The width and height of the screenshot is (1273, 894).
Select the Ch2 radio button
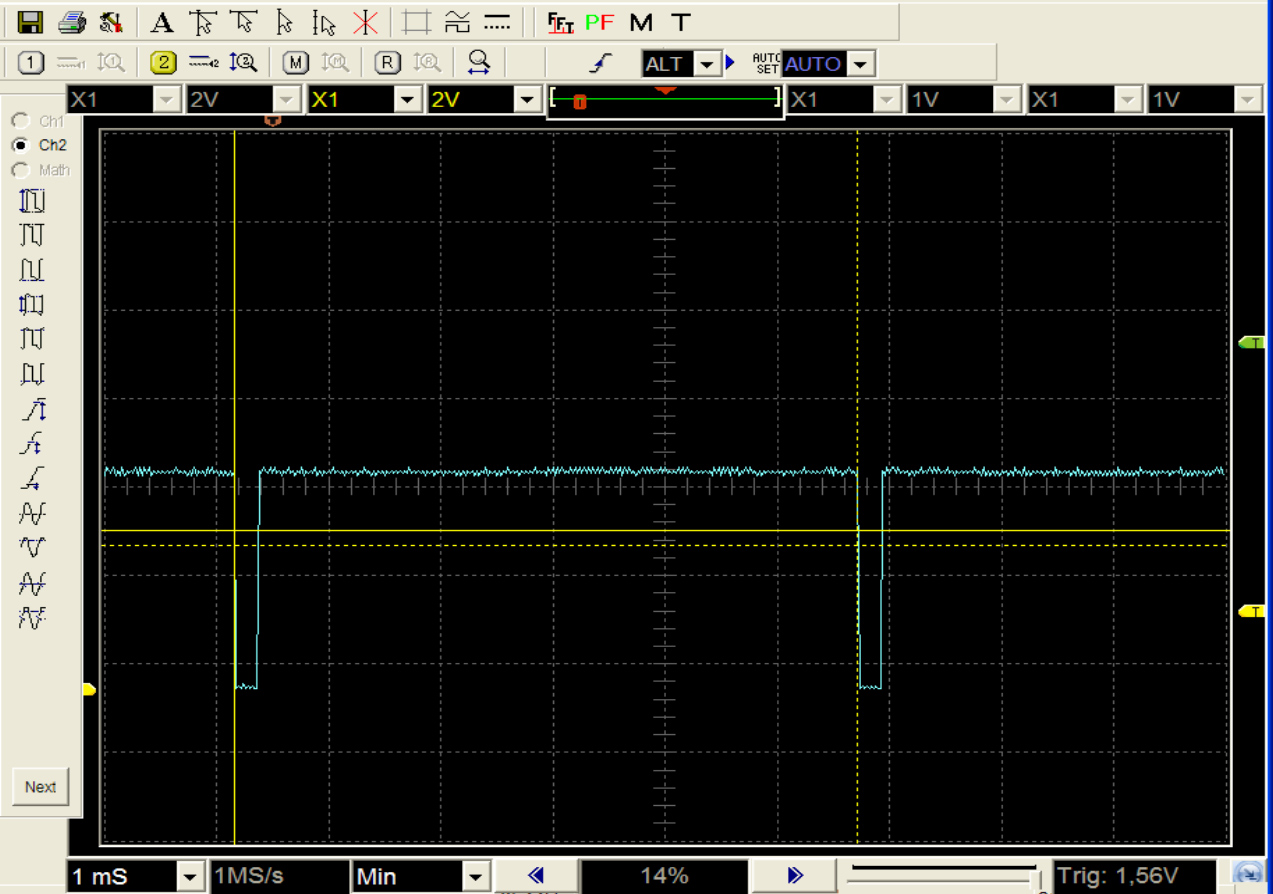pos(20,145)
